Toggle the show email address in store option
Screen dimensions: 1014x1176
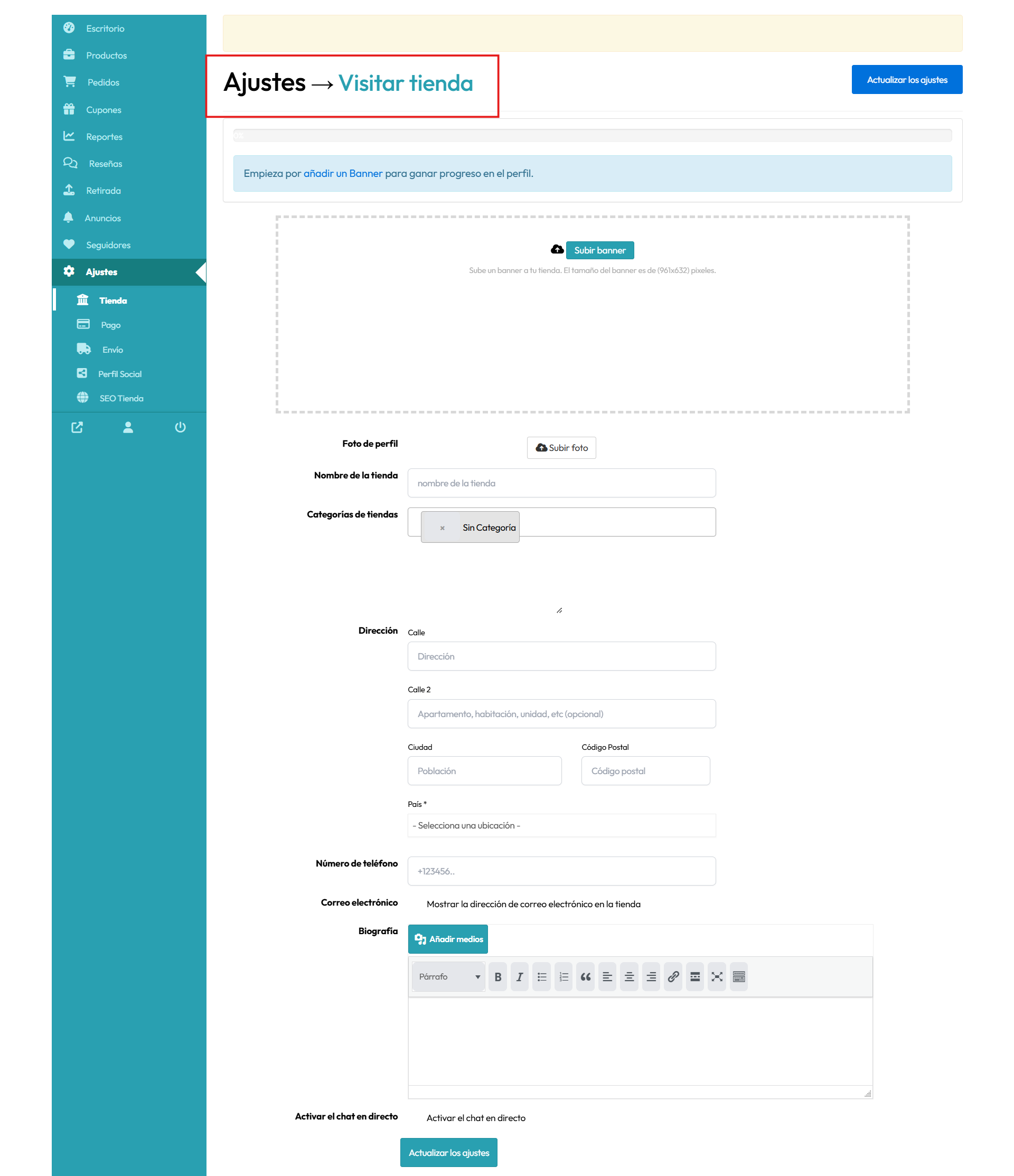tap(533, 904)
